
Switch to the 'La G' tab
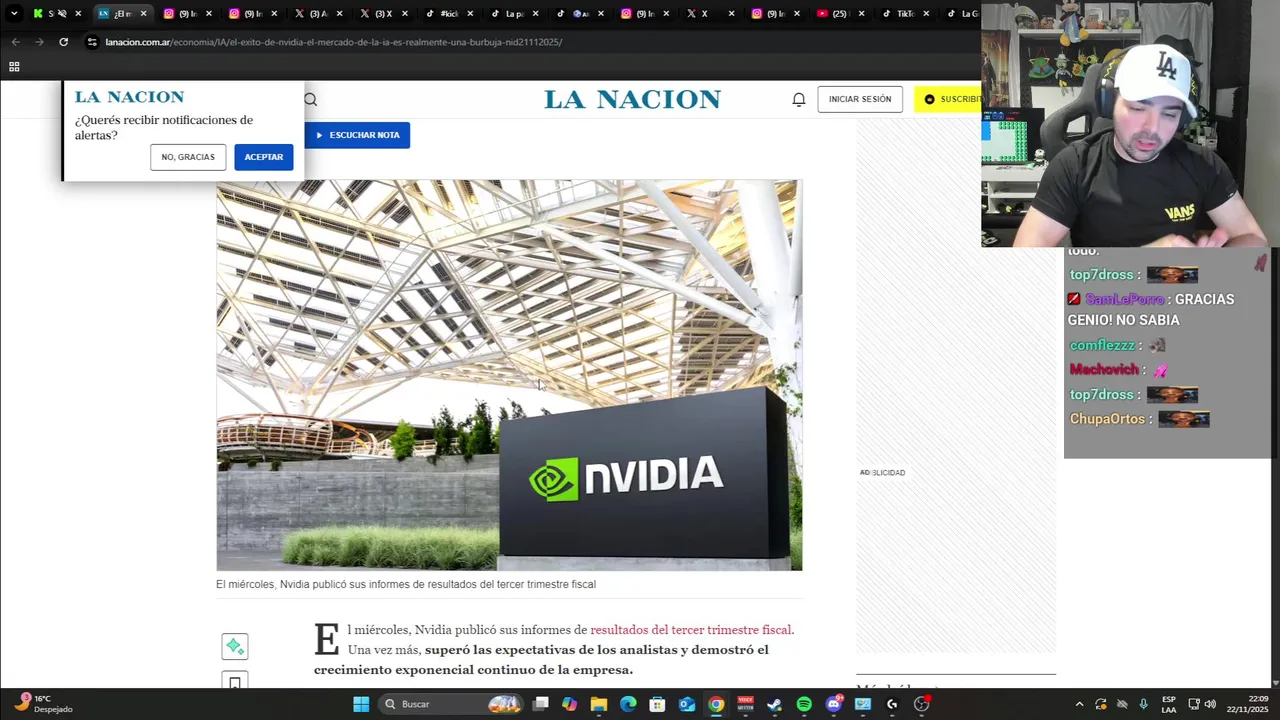point(963,14)
